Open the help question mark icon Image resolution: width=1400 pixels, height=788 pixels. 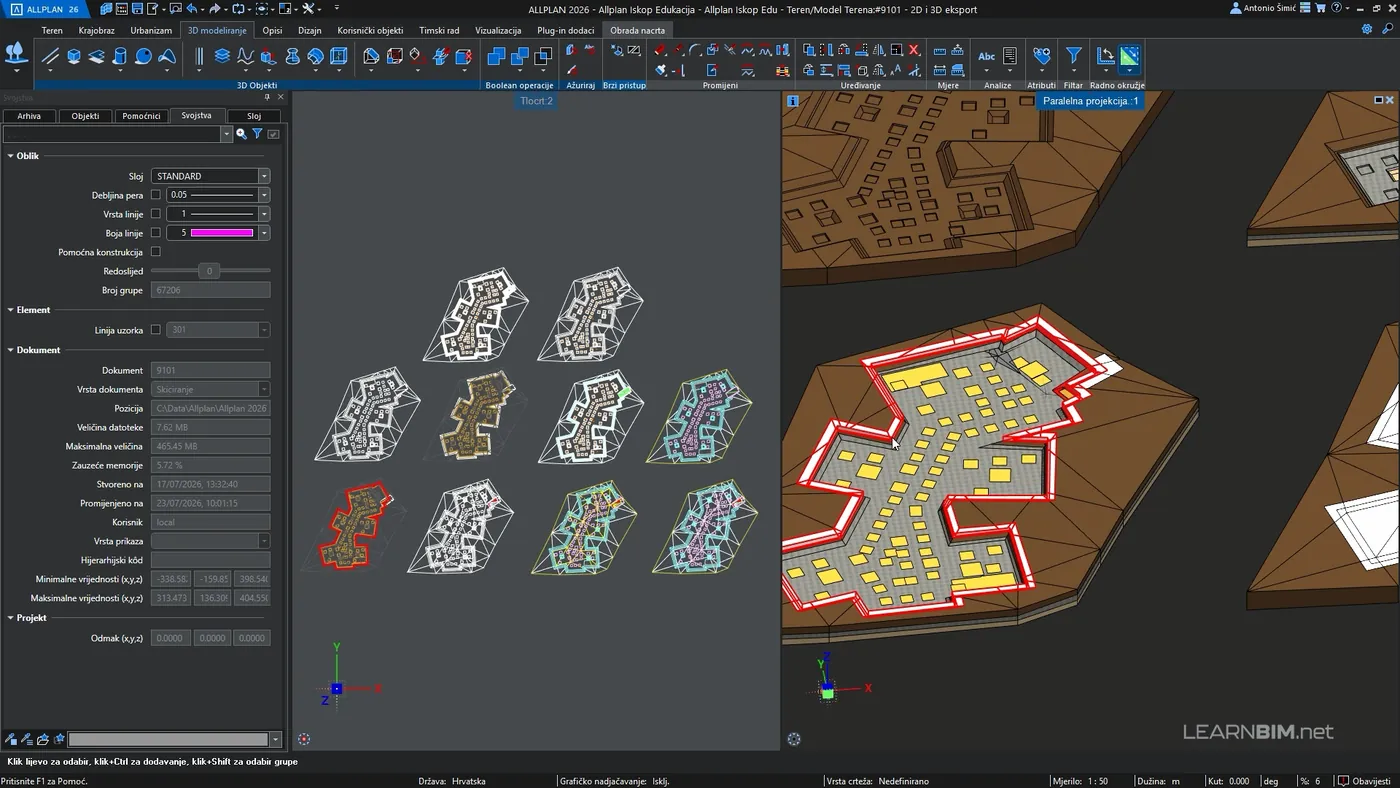pos(1335,8)
